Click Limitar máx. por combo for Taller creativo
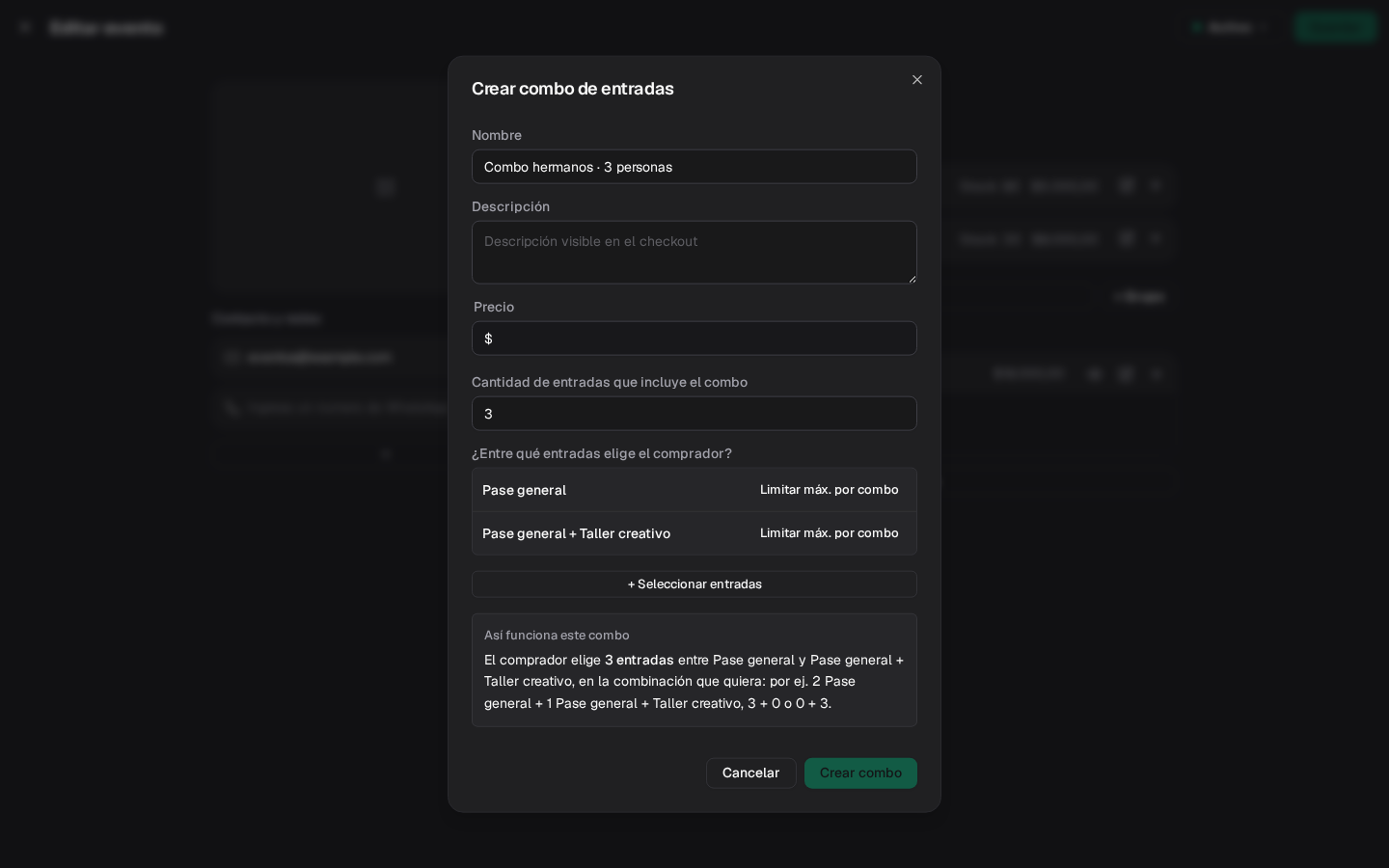 [830, 533]
